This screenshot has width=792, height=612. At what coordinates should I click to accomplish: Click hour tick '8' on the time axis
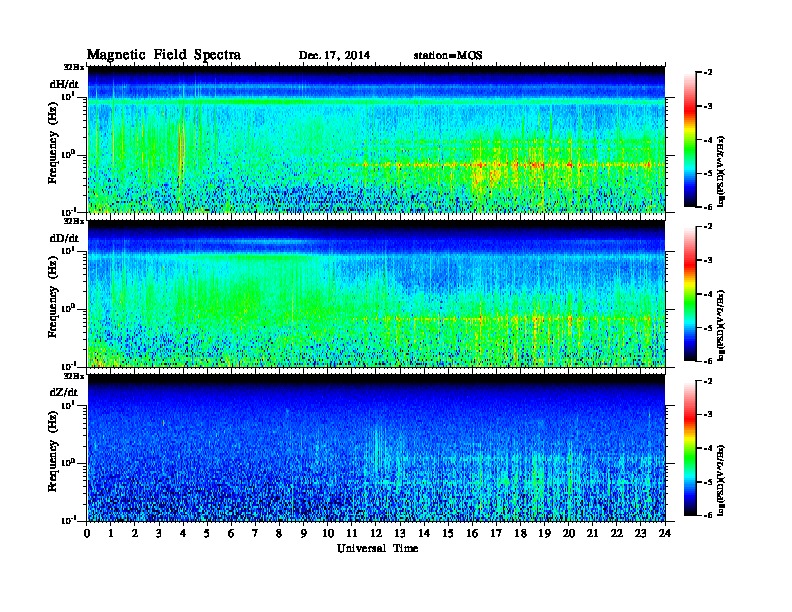pos(280,534)
